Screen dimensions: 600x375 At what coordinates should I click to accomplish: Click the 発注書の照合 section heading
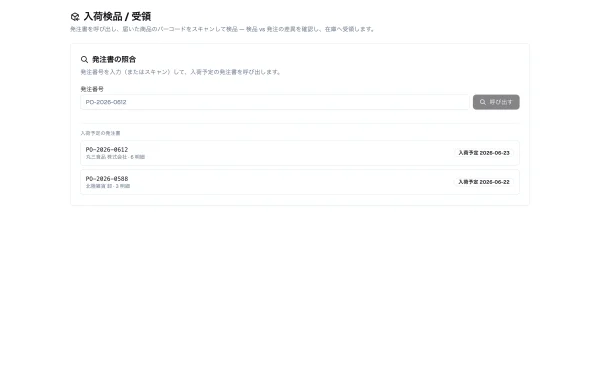114,59
